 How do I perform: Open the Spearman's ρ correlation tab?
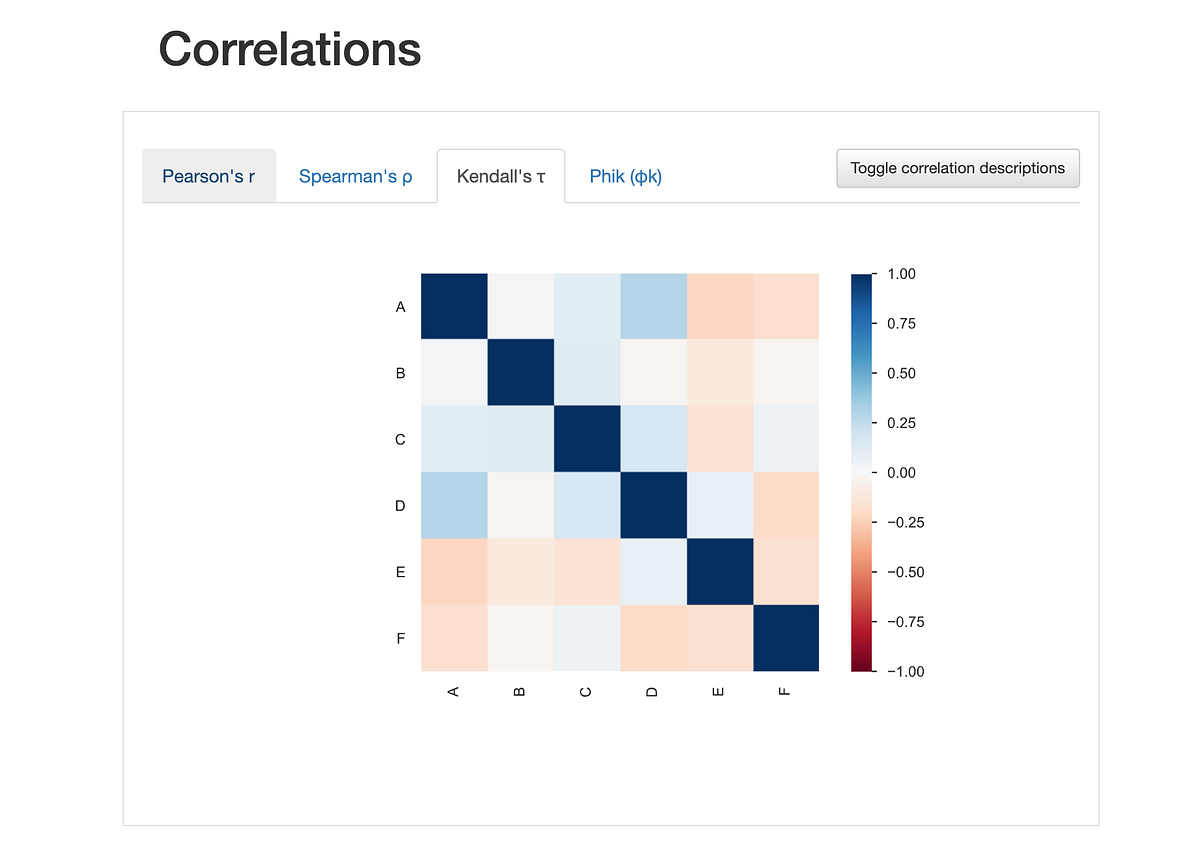point(356,175)
